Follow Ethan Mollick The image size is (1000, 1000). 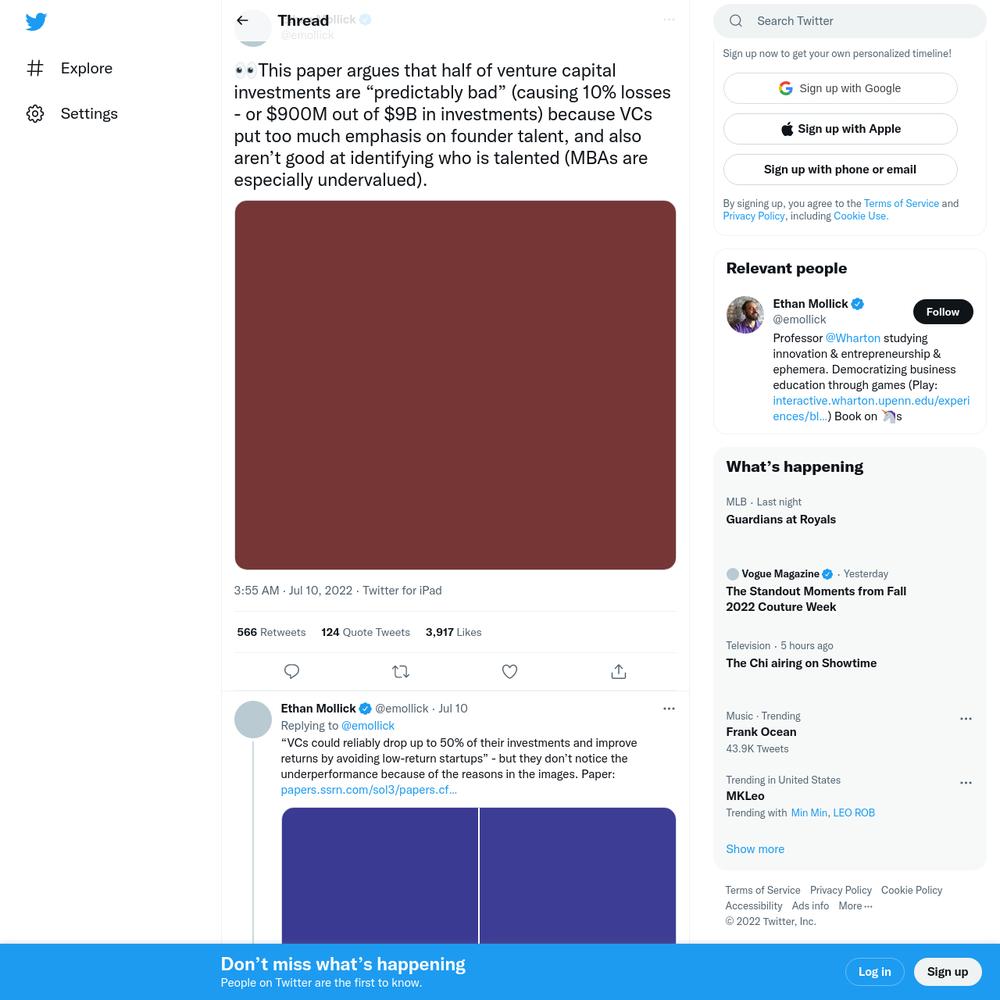click(943, 312)
